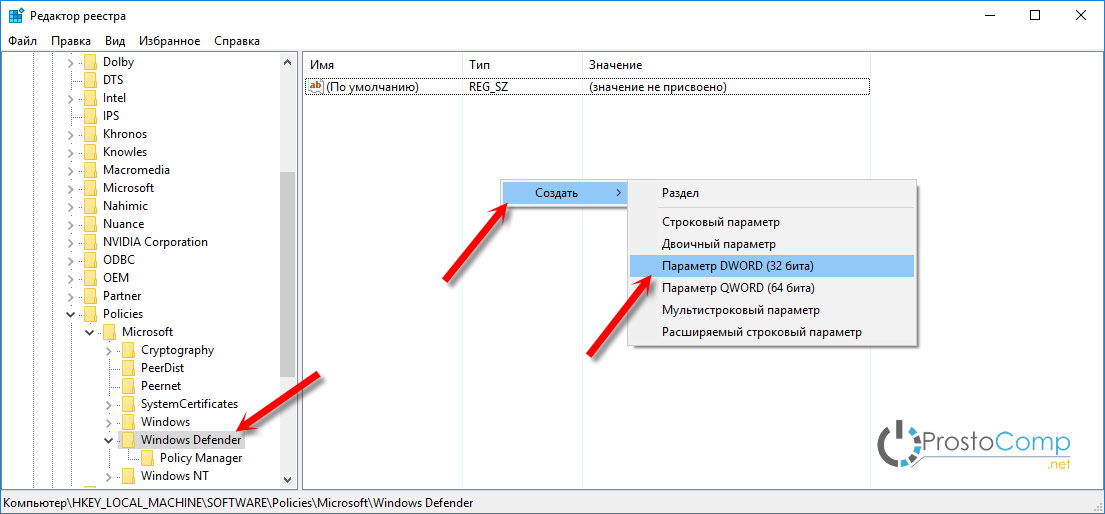Click the (значение не присвоено) cell
Viewport: 1105px width, 514px height.
(658, 87)
